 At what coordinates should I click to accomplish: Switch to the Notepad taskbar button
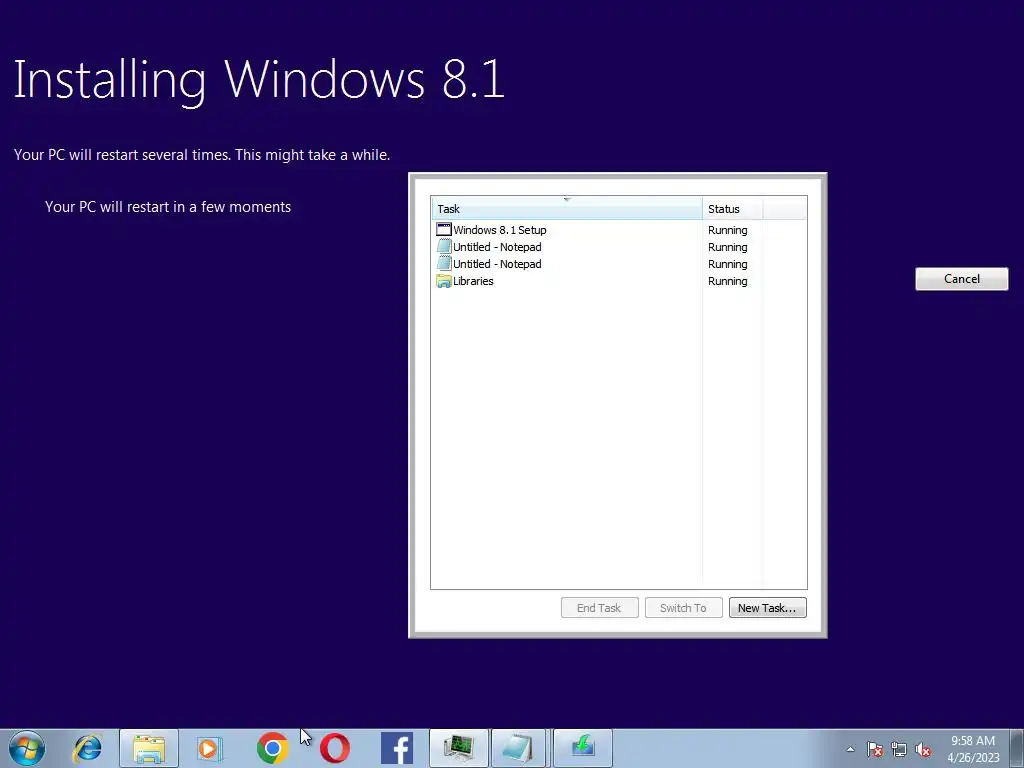coord(519,748)
